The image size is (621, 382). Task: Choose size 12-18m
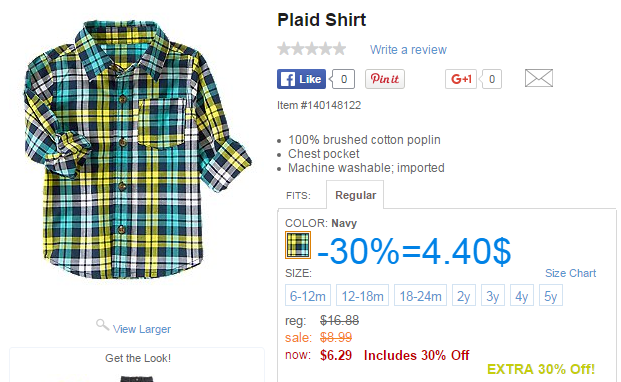[x=362, y=295]
